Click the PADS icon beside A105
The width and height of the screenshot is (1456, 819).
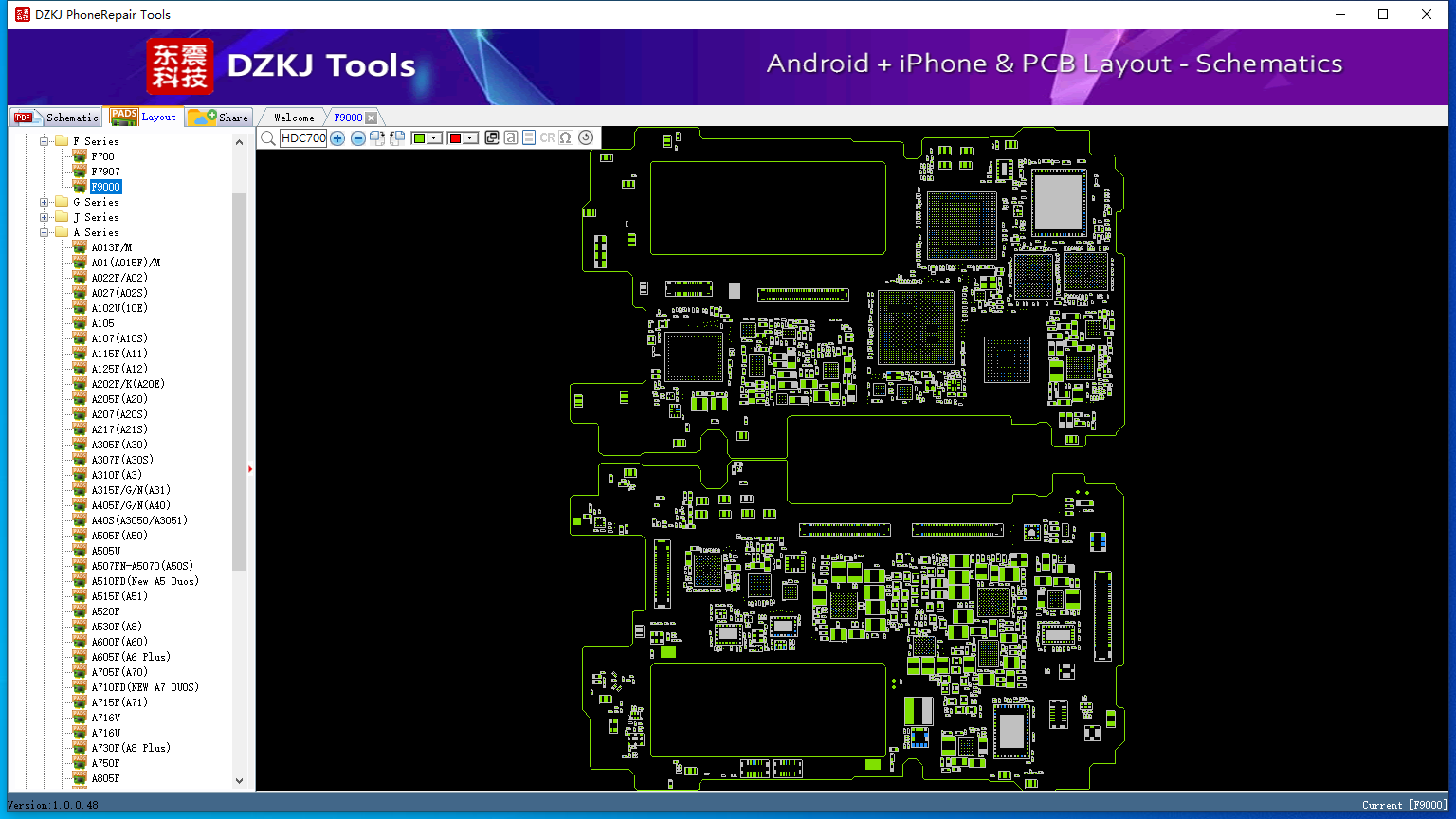80,323
